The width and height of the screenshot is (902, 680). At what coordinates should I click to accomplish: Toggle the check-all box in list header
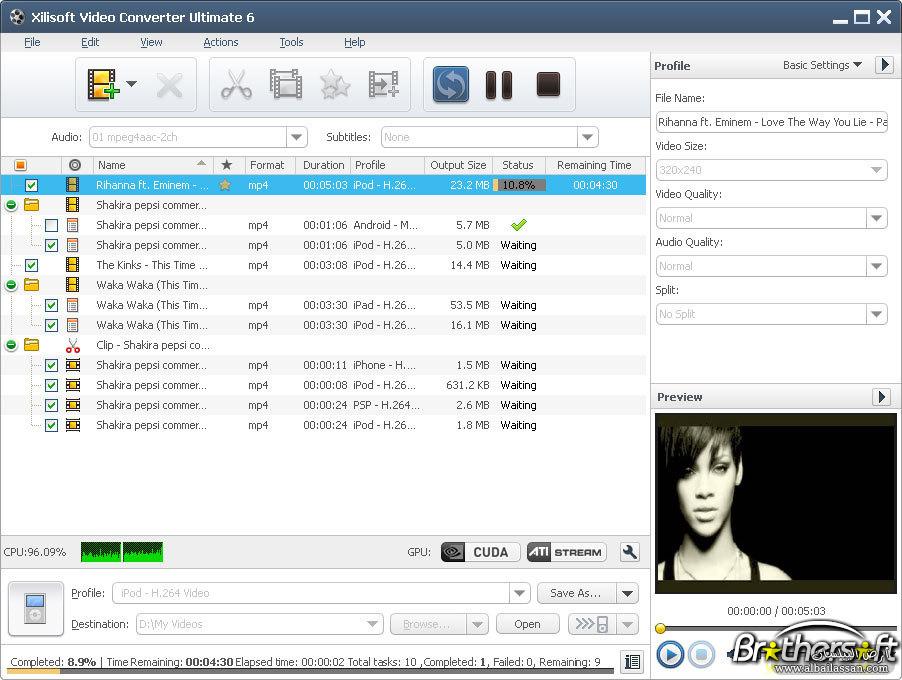coord(20,165)
